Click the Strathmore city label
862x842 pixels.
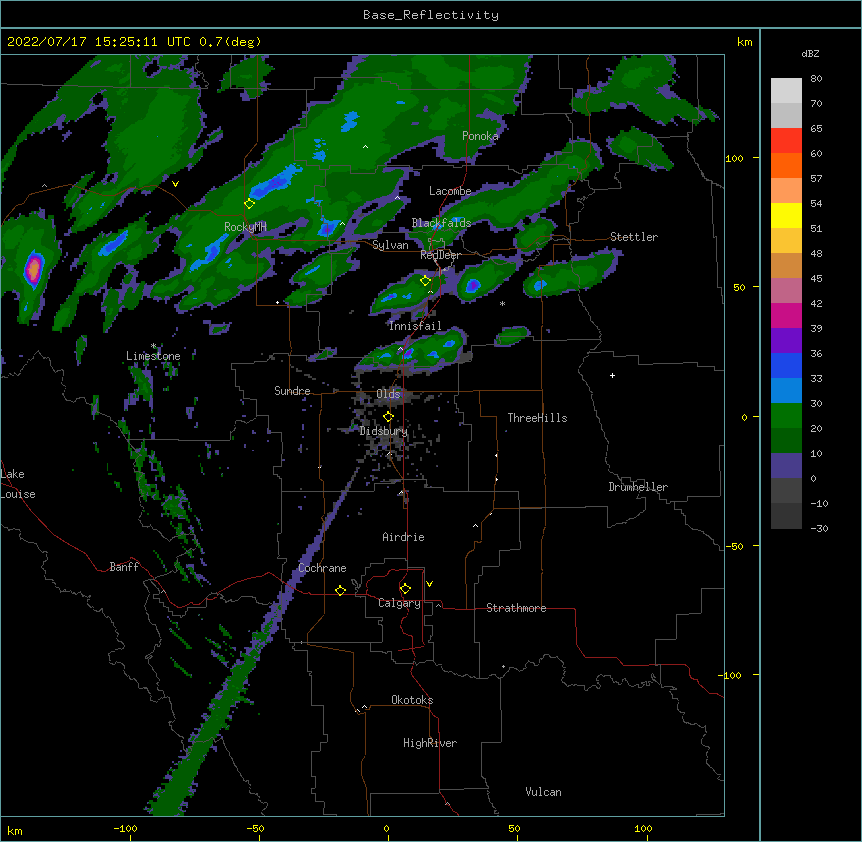pyautogui.click(x=516, y=608)
